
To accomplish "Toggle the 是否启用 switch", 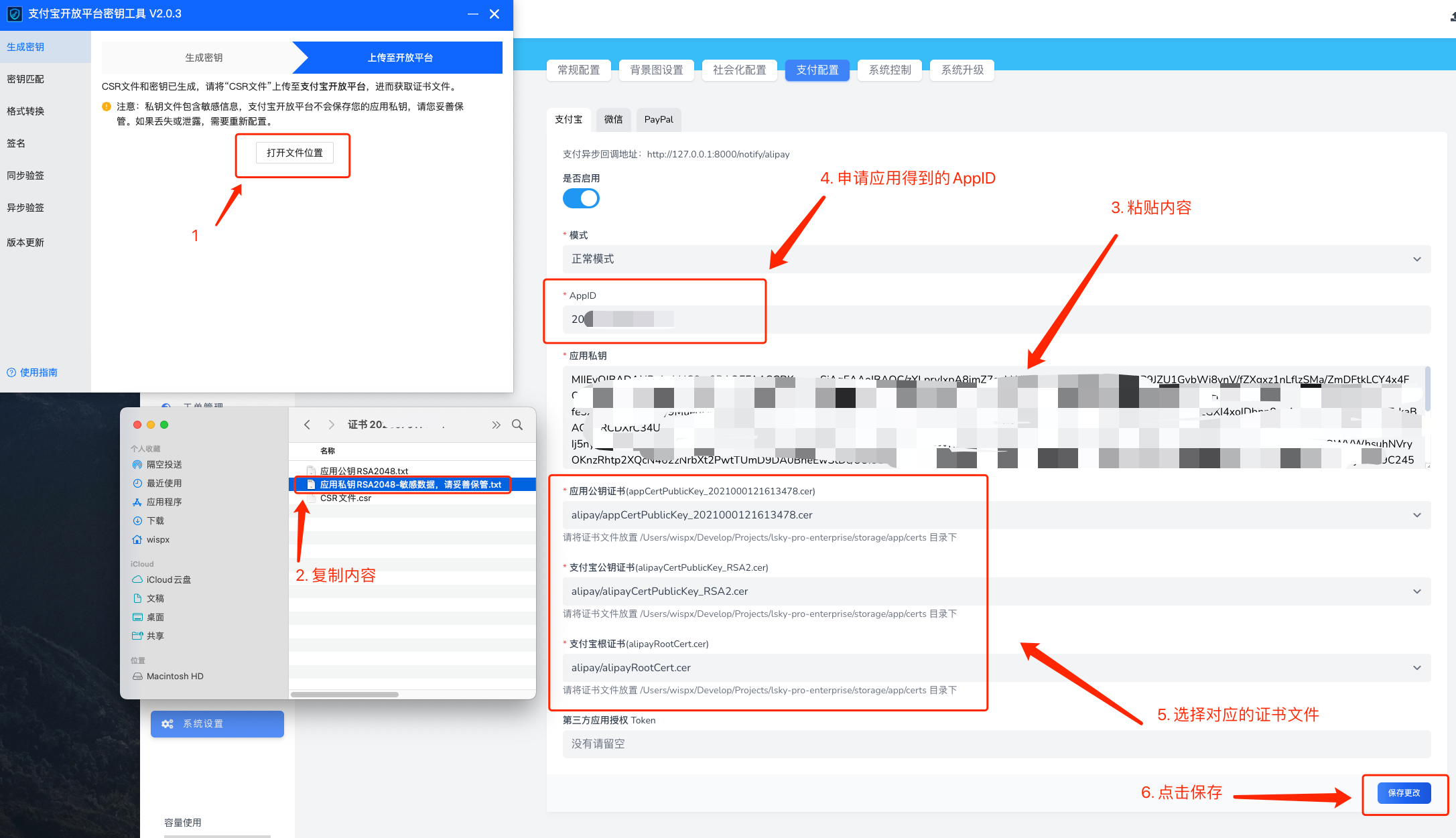I will pyautogui.click(x=581, y=198).
